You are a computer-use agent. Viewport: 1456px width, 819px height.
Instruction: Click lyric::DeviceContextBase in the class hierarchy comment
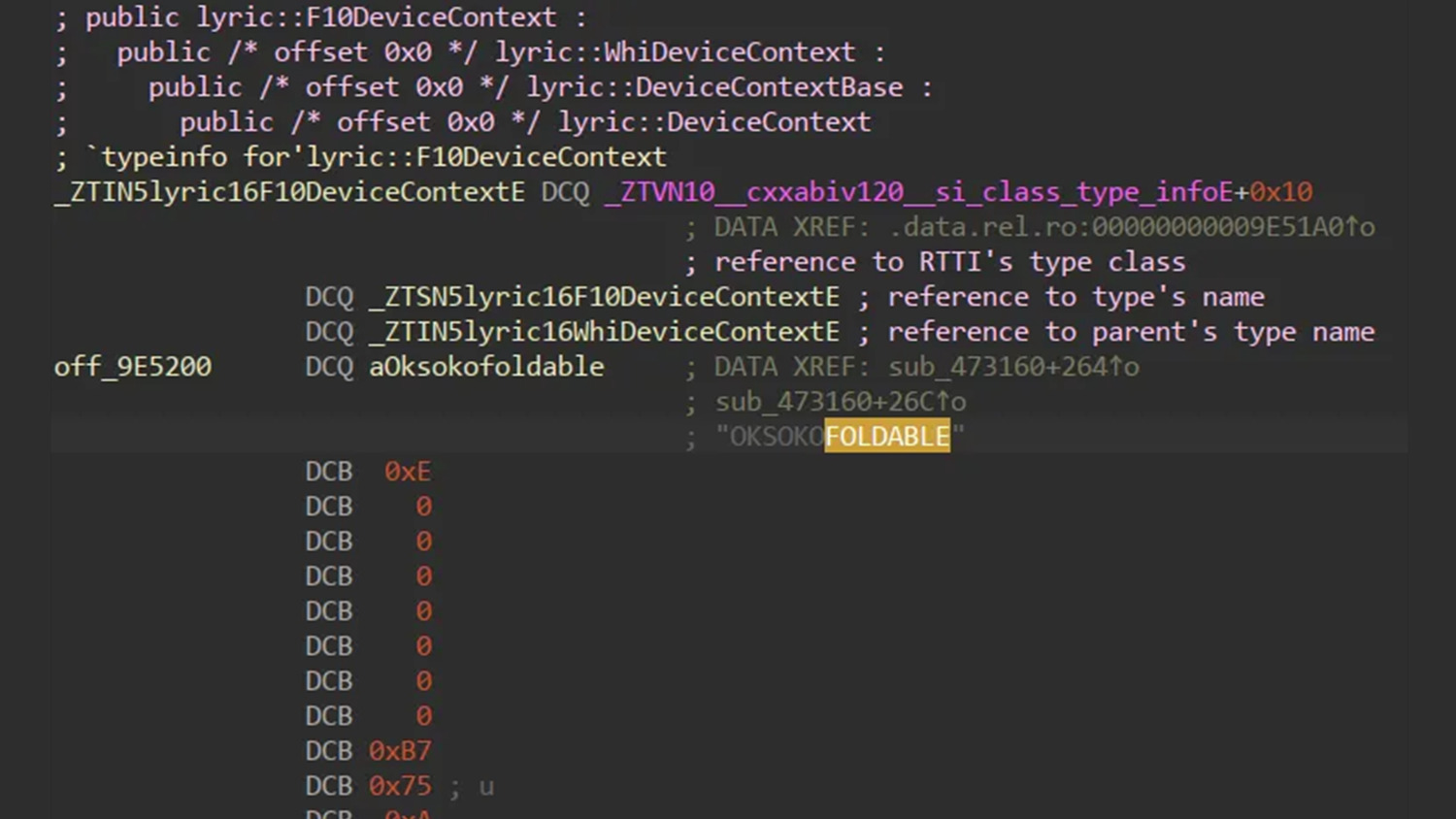coord(714,87)
